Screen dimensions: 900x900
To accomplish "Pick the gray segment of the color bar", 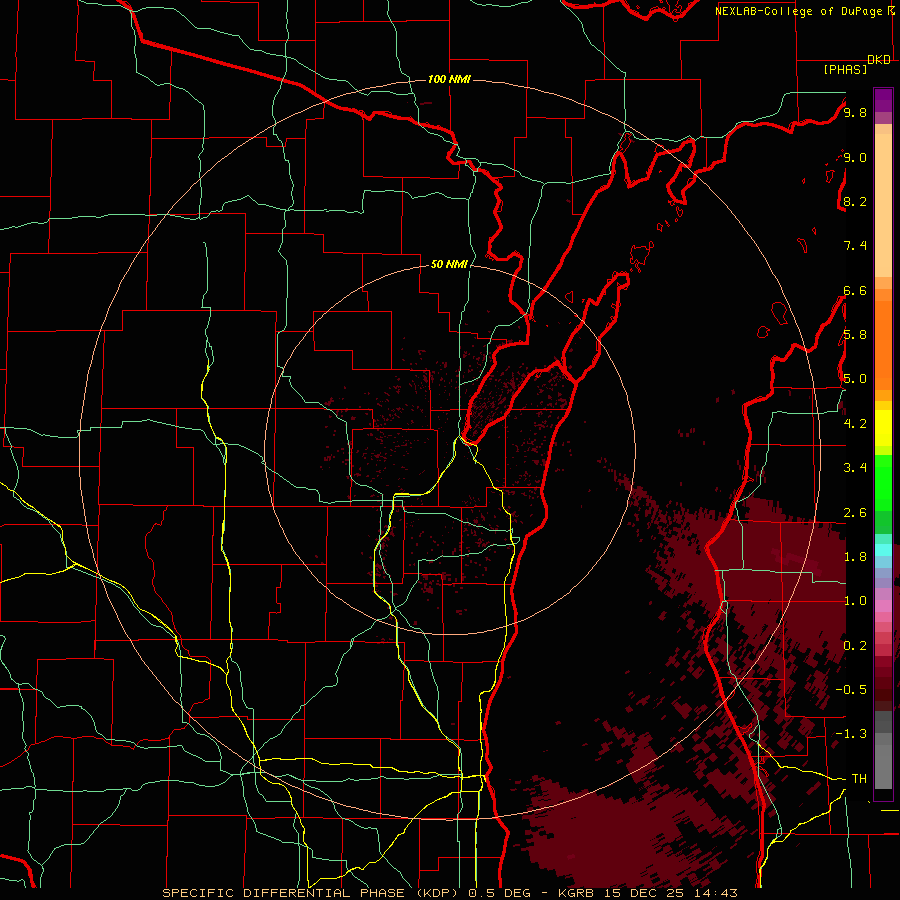I will 883,750.
